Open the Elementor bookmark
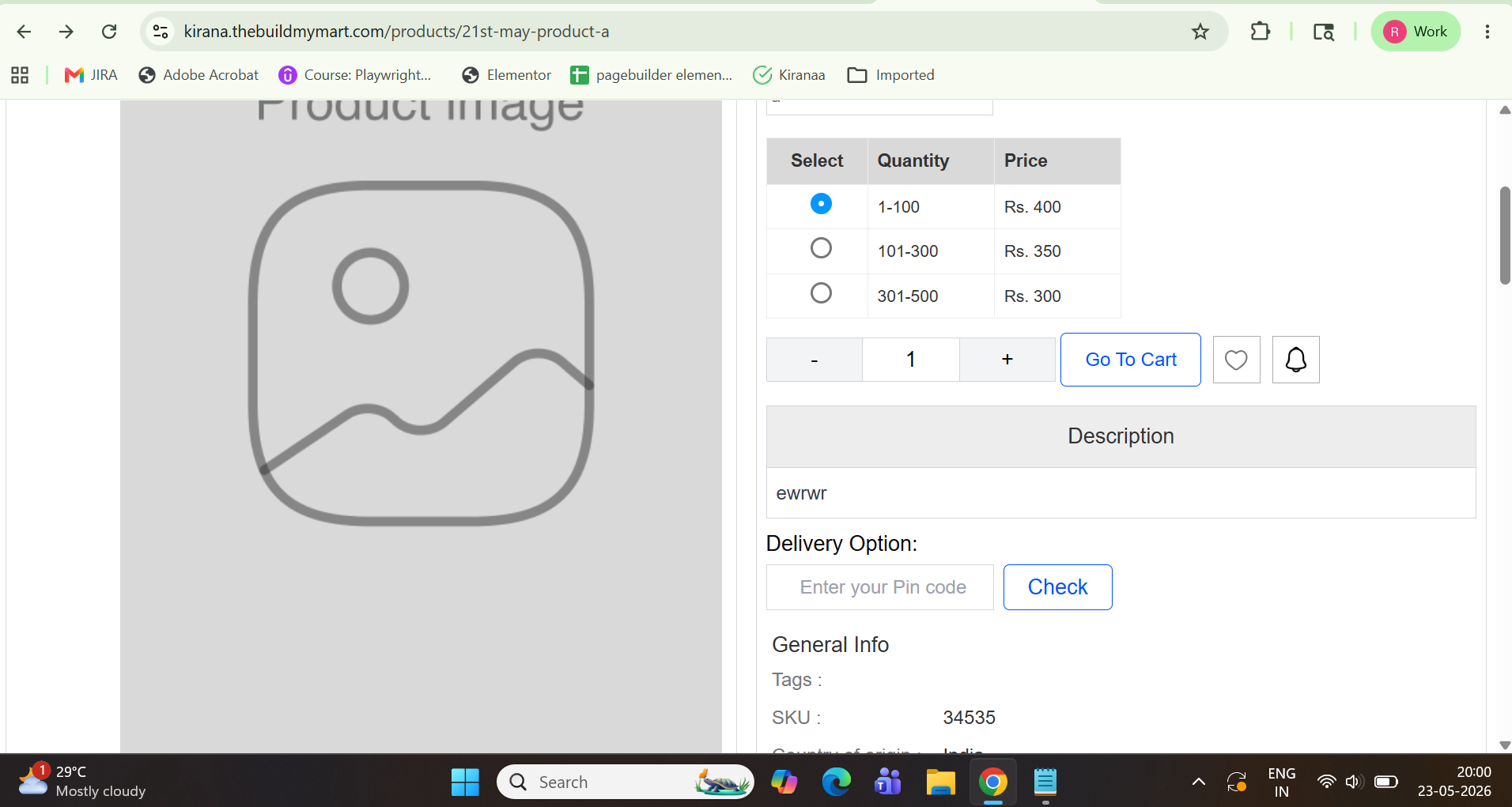Screen dimensions: 1512x807 tap(506, 75)
